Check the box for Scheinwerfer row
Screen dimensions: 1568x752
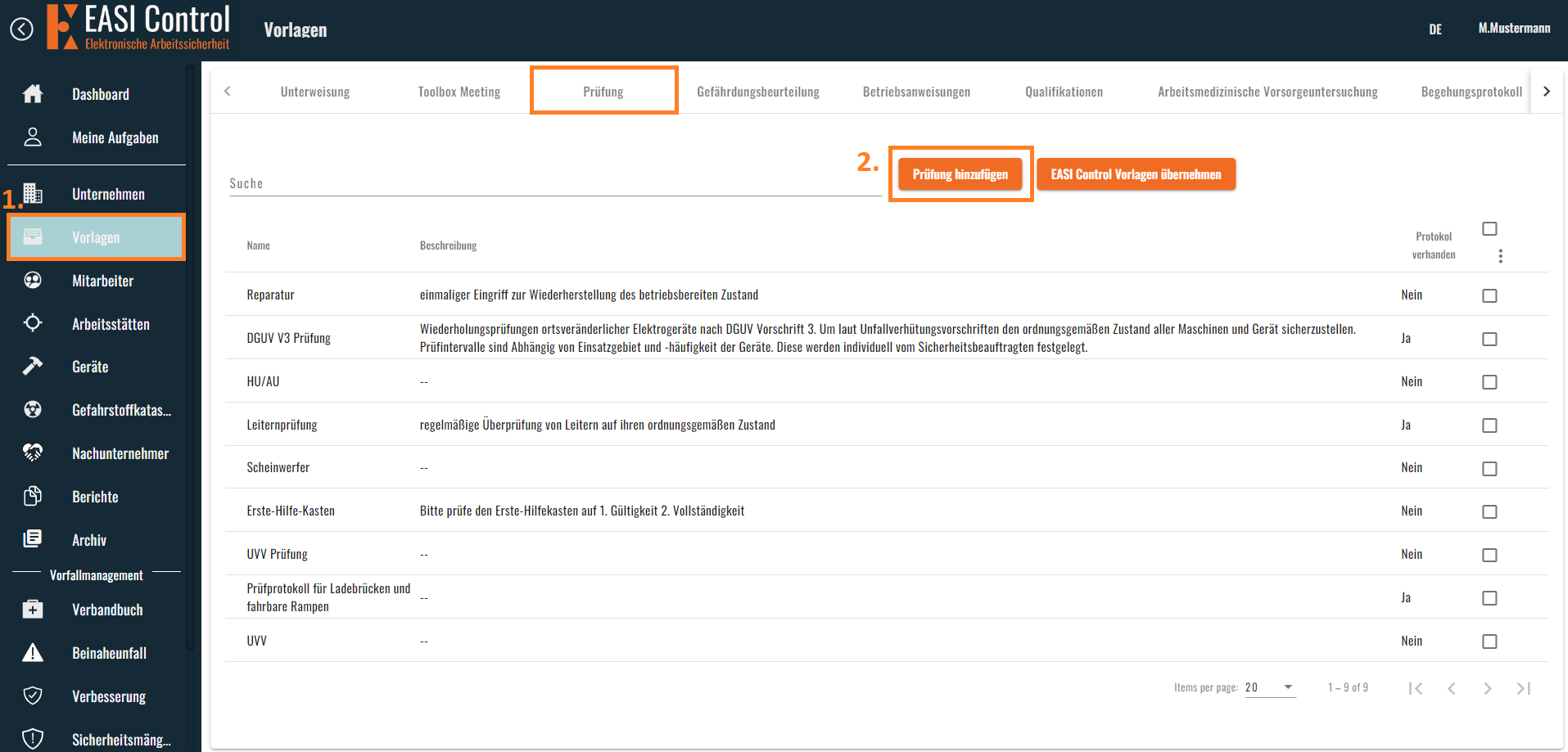[1489, 469]
